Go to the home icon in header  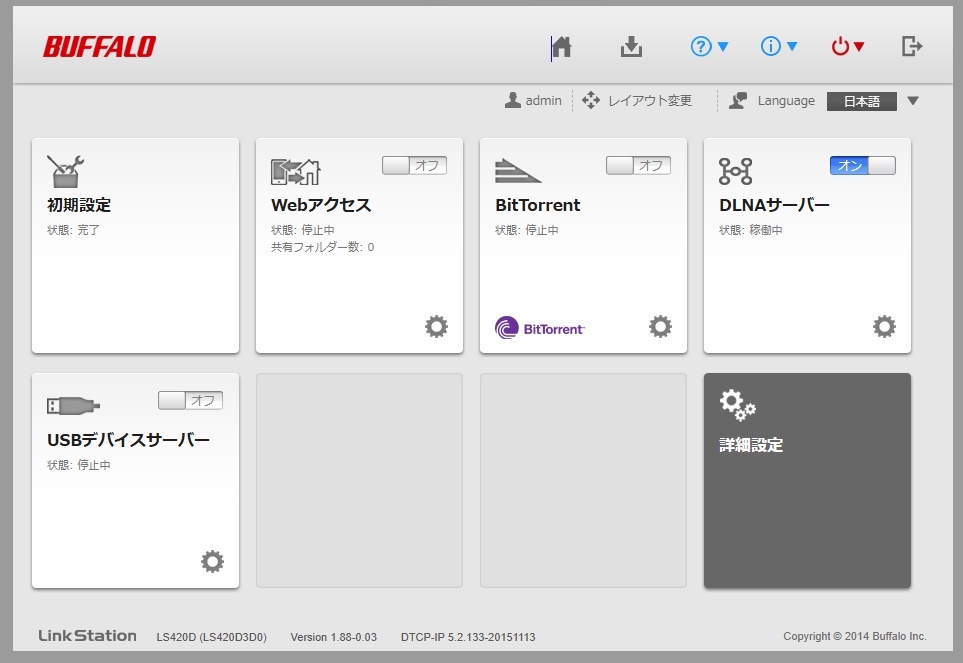[x=561, y=47]
